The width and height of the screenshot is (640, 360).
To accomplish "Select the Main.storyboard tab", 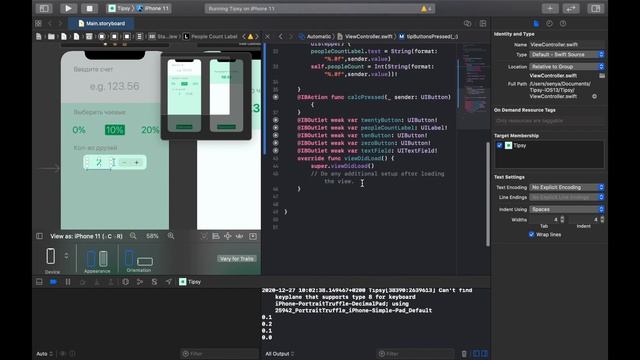I will (x=101, y=24).
